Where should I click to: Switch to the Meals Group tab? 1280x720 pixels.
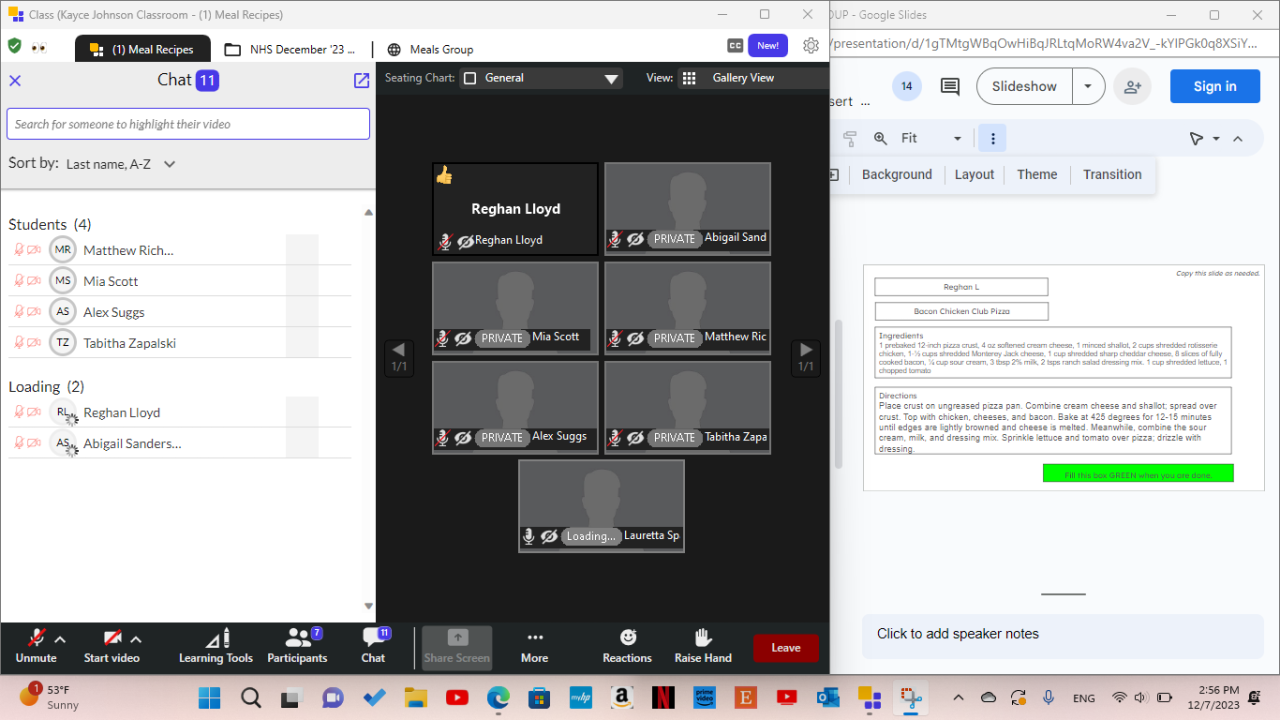coord(430,49)
